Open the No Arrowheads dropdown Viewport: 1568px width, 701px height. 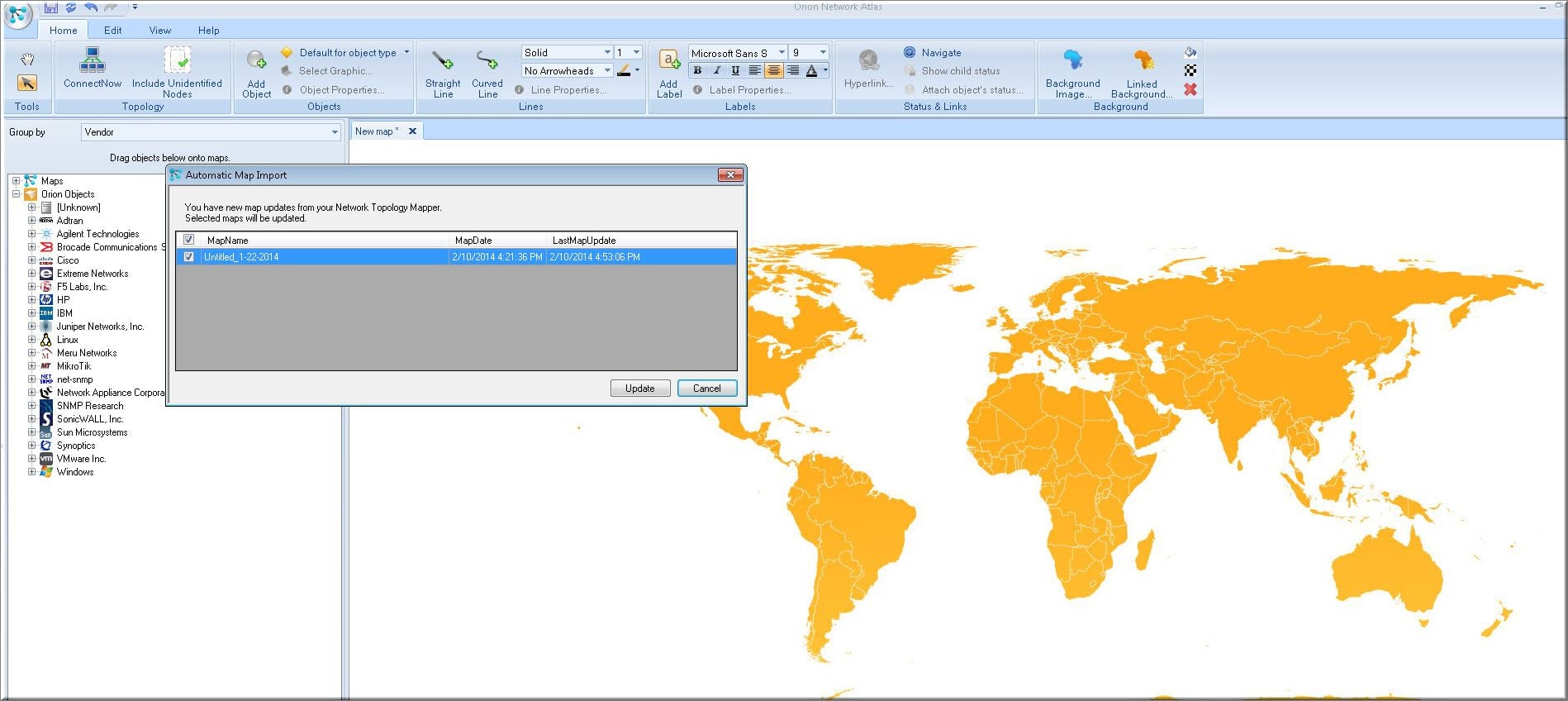pos(607,71)
